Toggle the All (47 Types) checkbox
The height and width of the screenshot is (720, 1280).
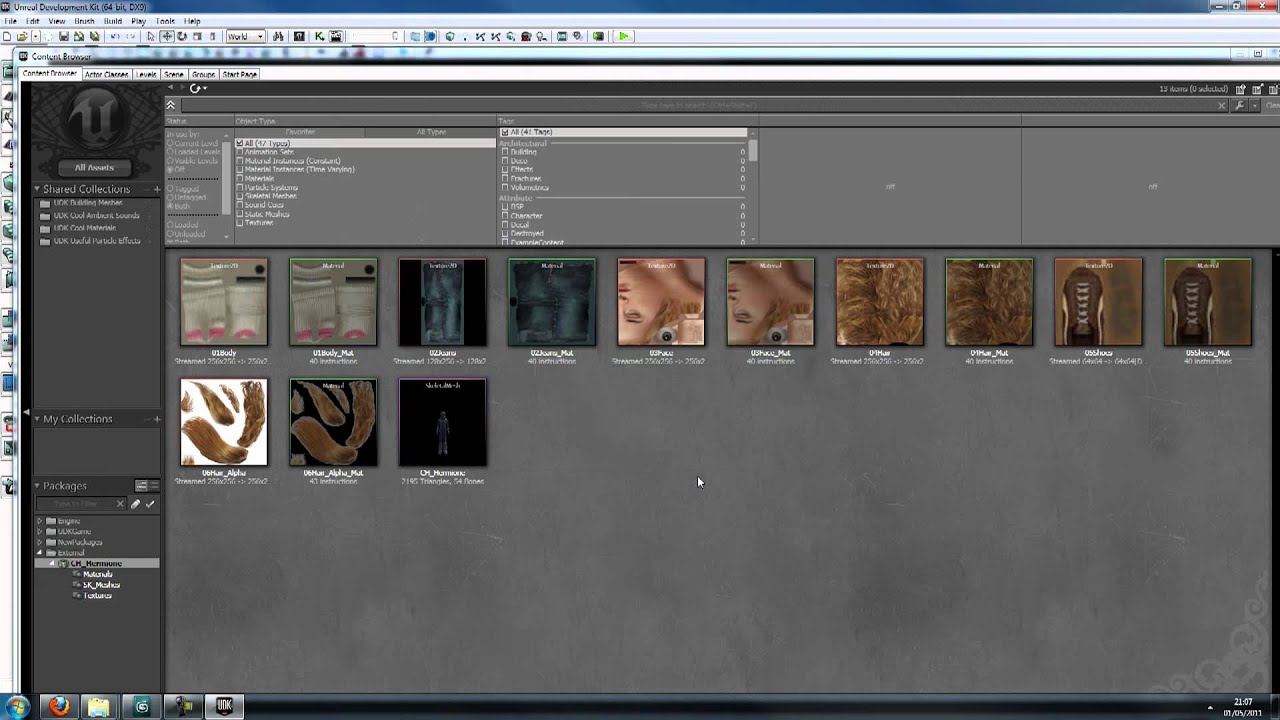240,143
